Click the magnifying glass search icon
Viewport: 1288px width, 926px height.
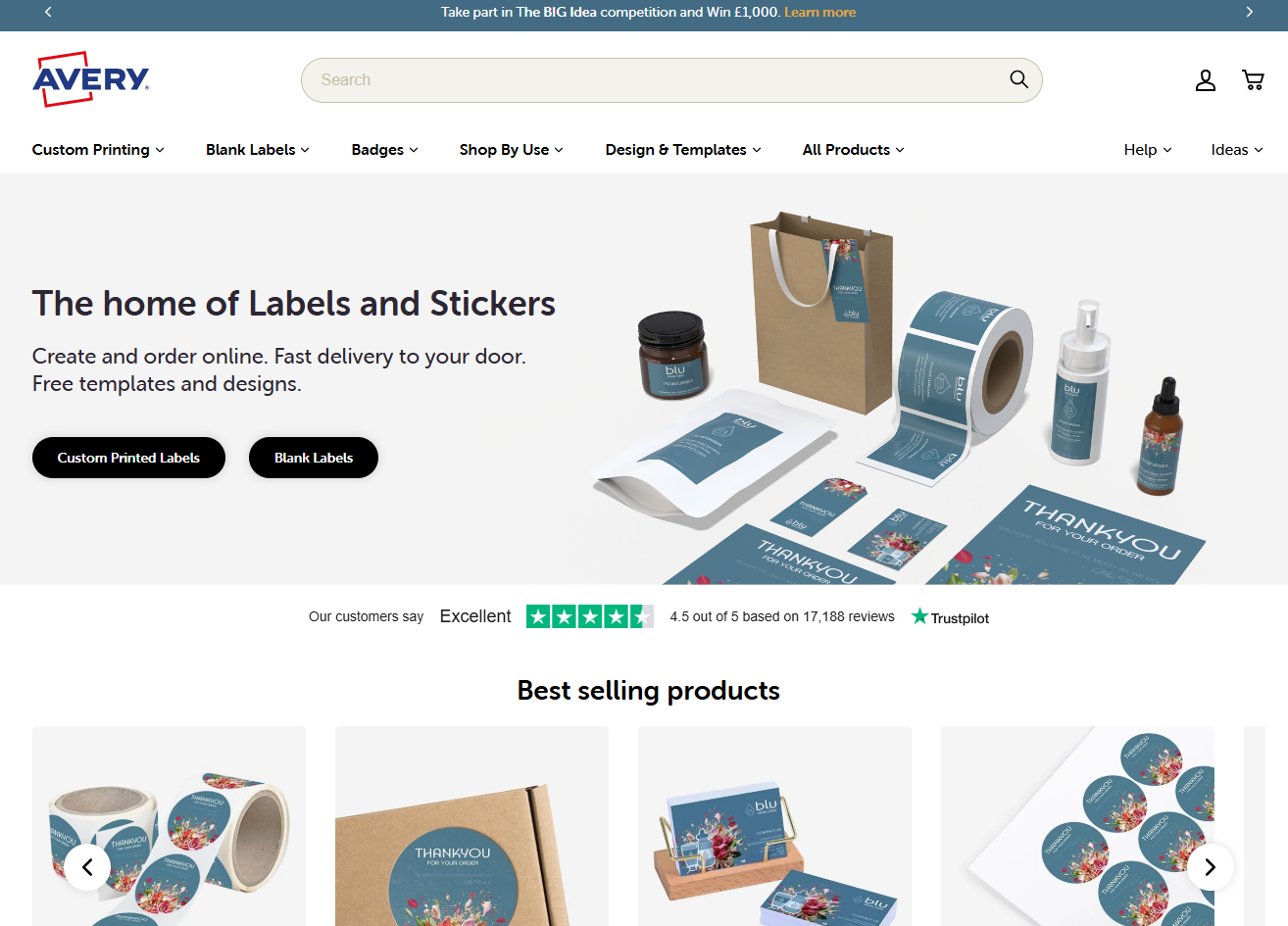pyautogui.click(x=1019, y=79)
